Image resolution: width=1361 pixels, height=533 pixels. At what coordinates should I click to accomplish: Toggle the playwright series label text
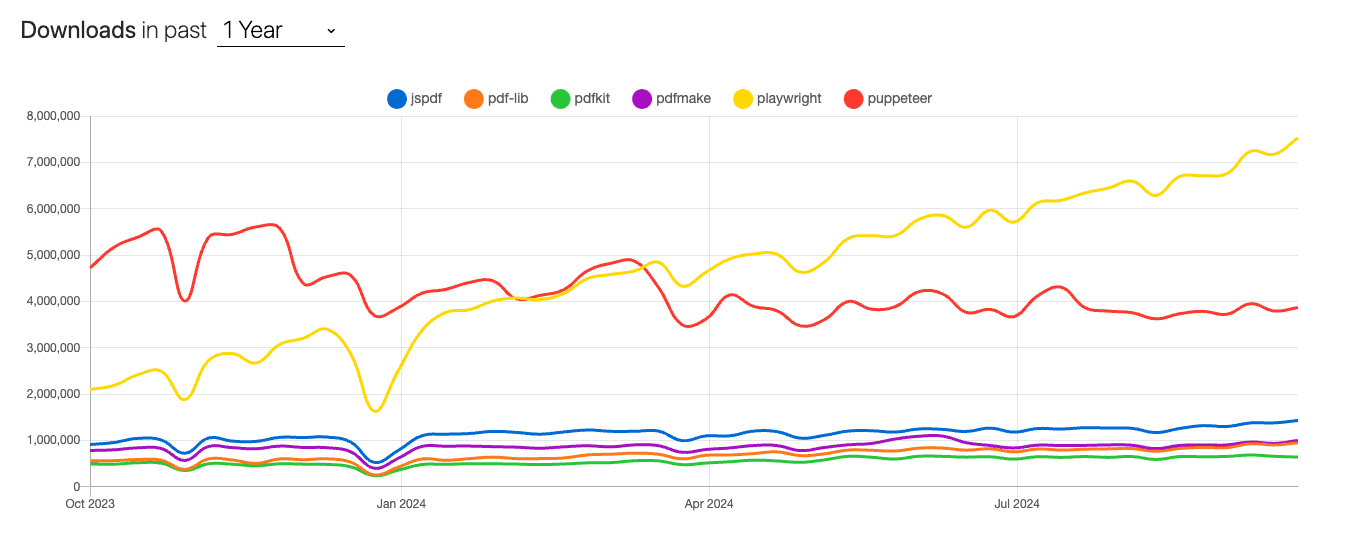[x=789, y=98]
